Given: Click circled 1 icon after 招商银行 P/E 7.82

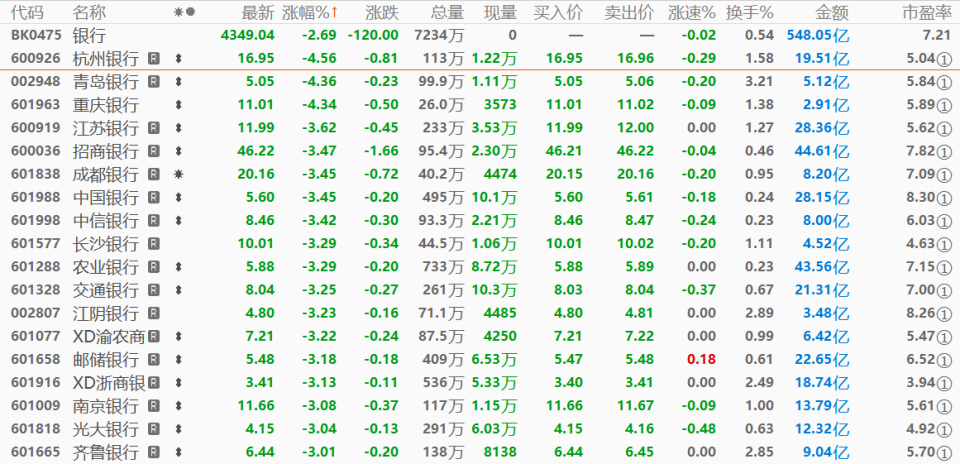Looking at the screenshot, I should pos(945,151).
